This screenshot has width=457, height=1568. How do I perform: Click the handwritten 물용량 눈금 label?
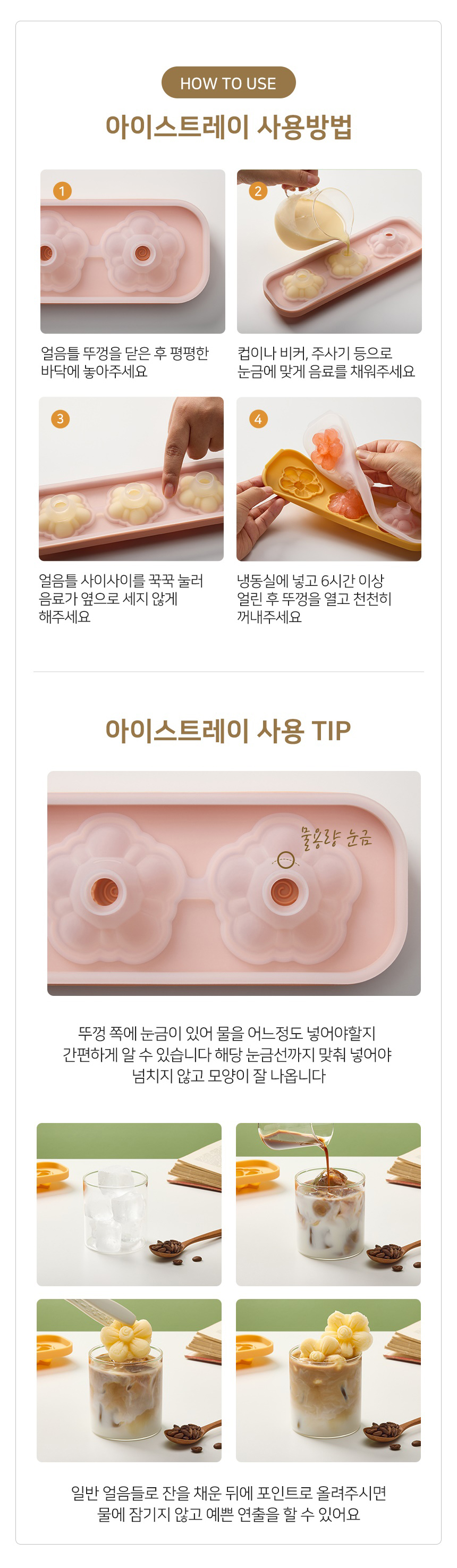point(335,837)
